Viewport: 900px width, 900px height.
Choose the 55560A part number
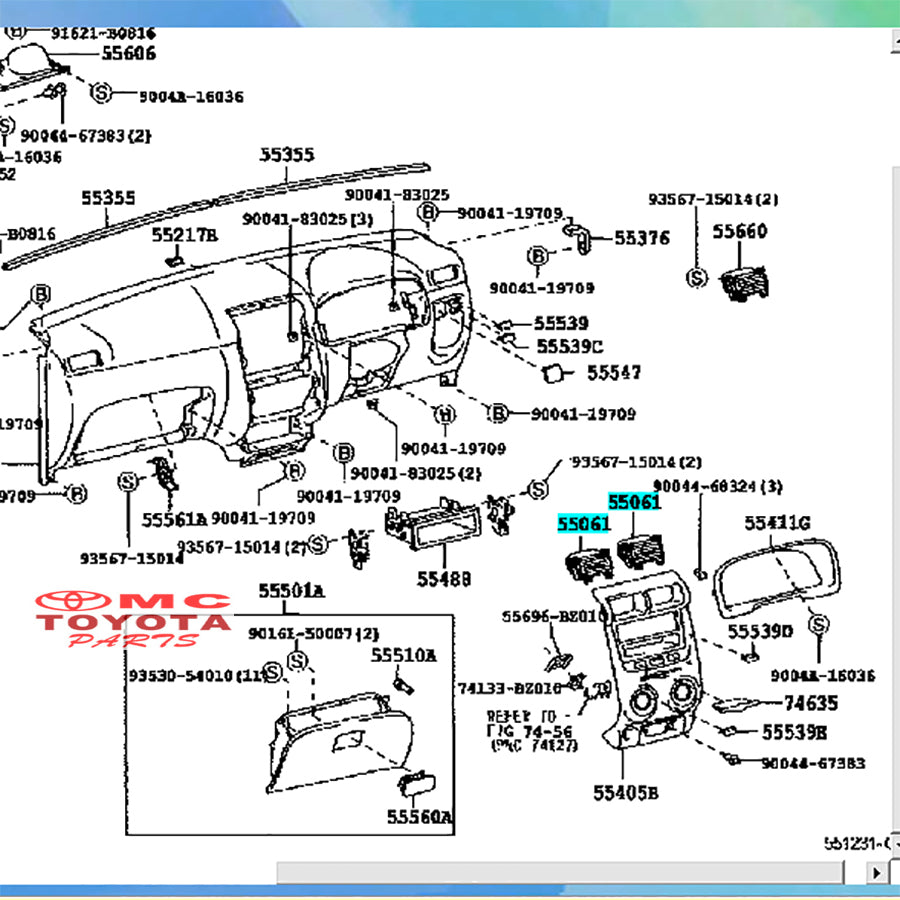[420, 816]
